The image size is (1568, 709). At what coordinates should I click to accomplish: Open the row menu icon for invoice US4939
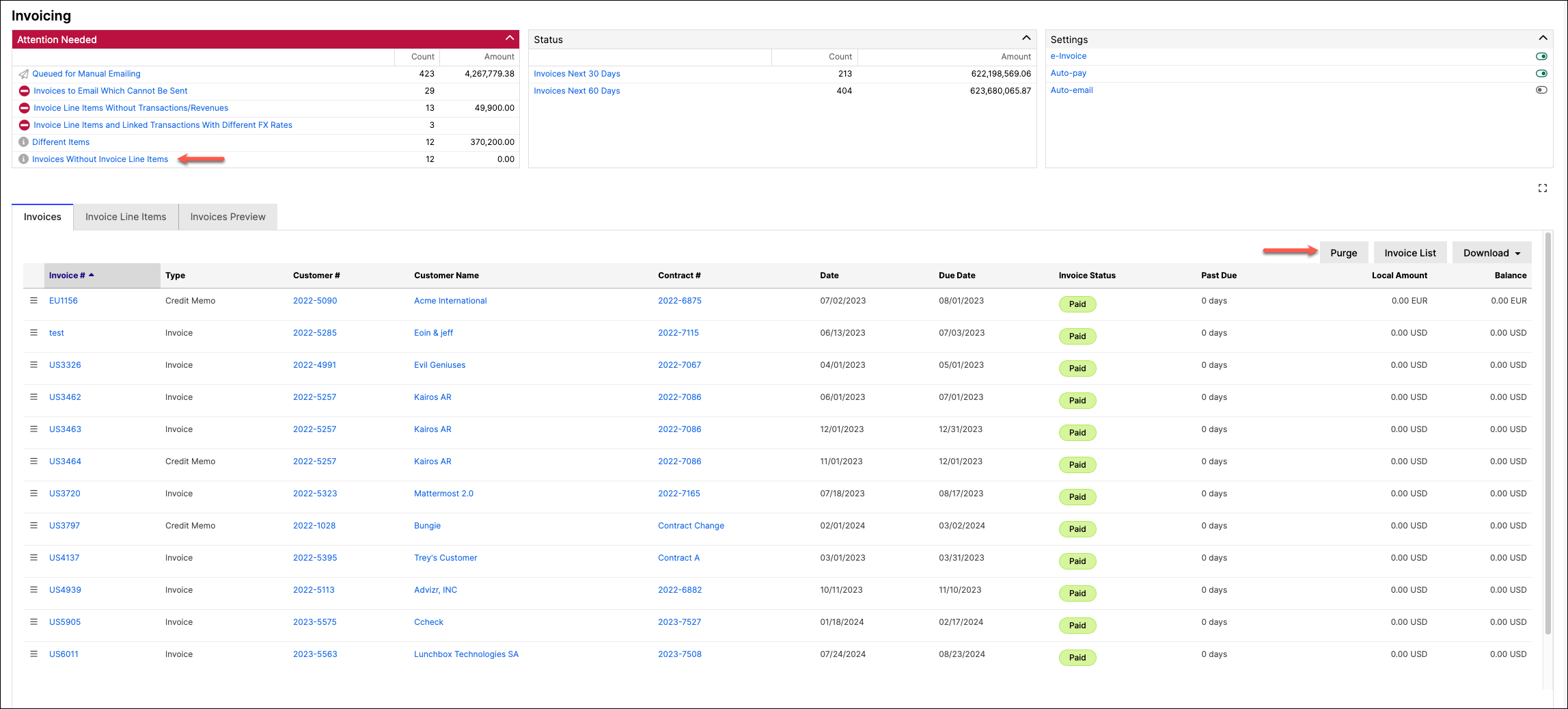click(x=33, y=589)
